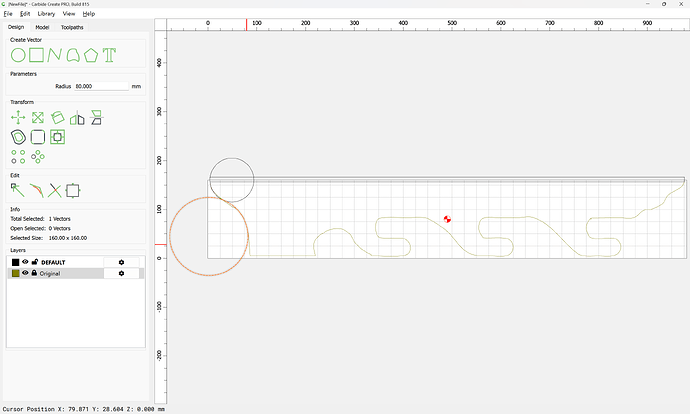The height and width of the screenshot is (414, 690).
Task: Open the View menu
Action: click(x=69, y=14)
